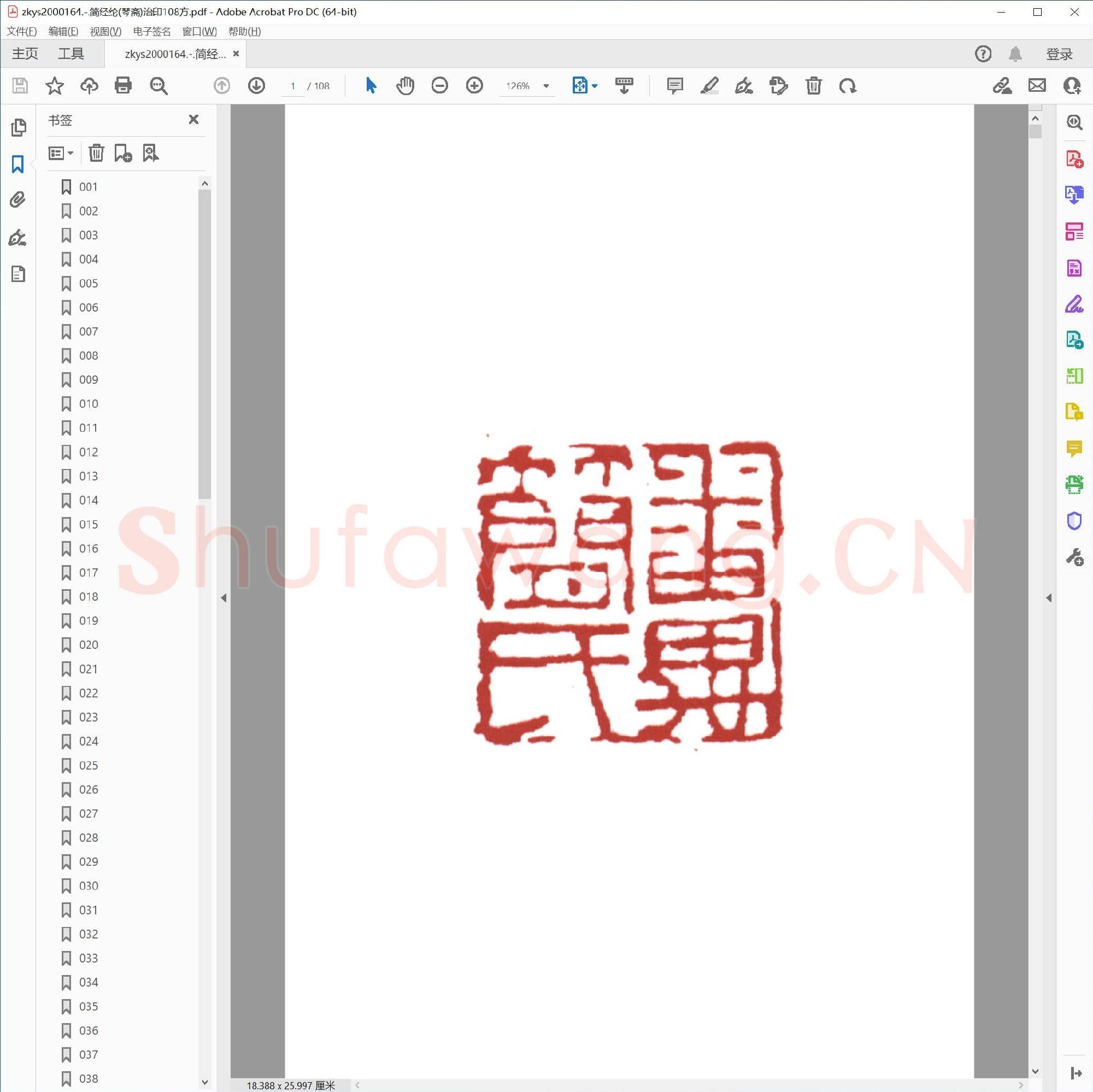Open the bookmark options dropdown

[61, 153]
